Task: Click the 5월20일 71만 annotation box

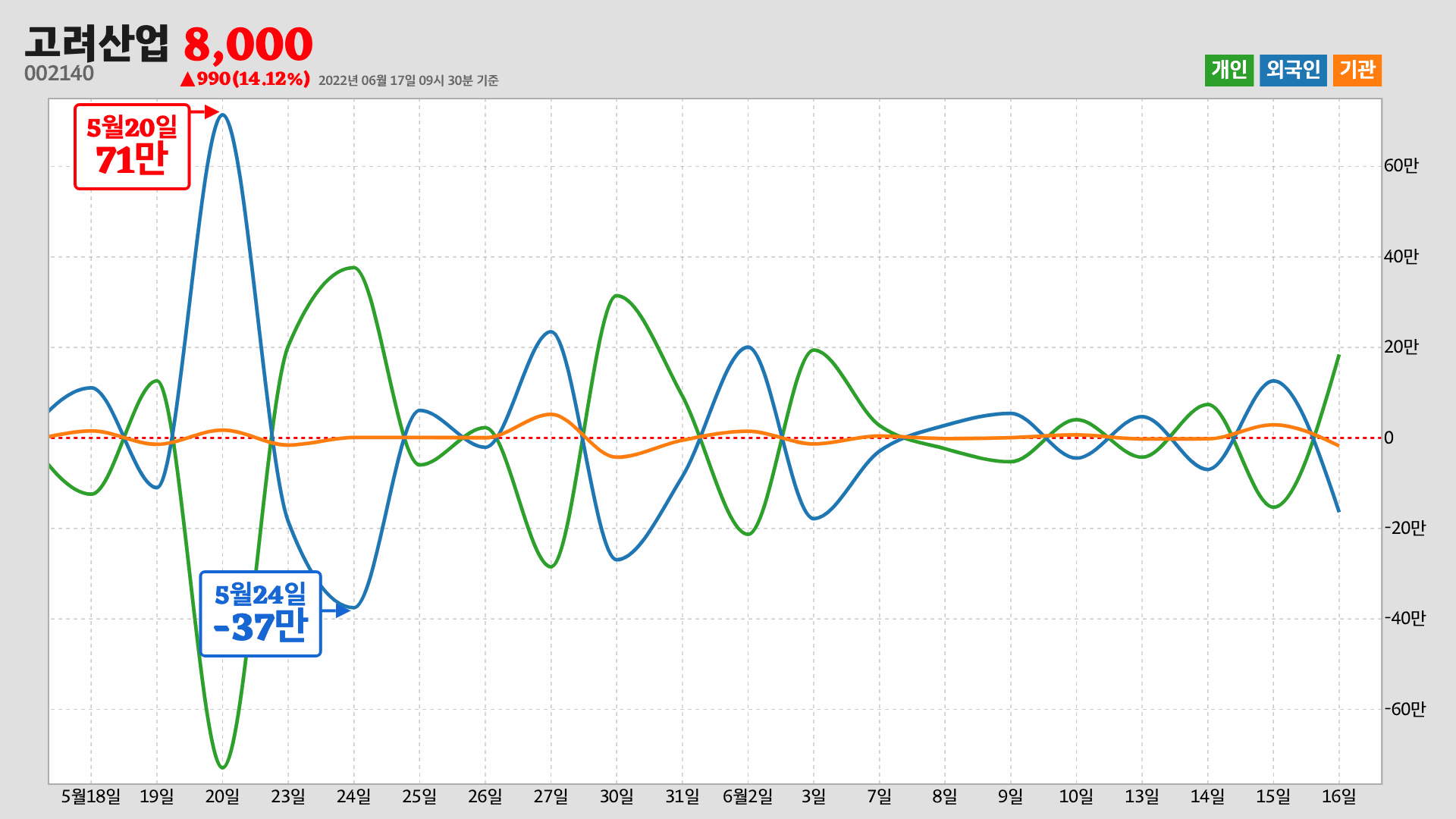Action: click(x=132, y=146)
